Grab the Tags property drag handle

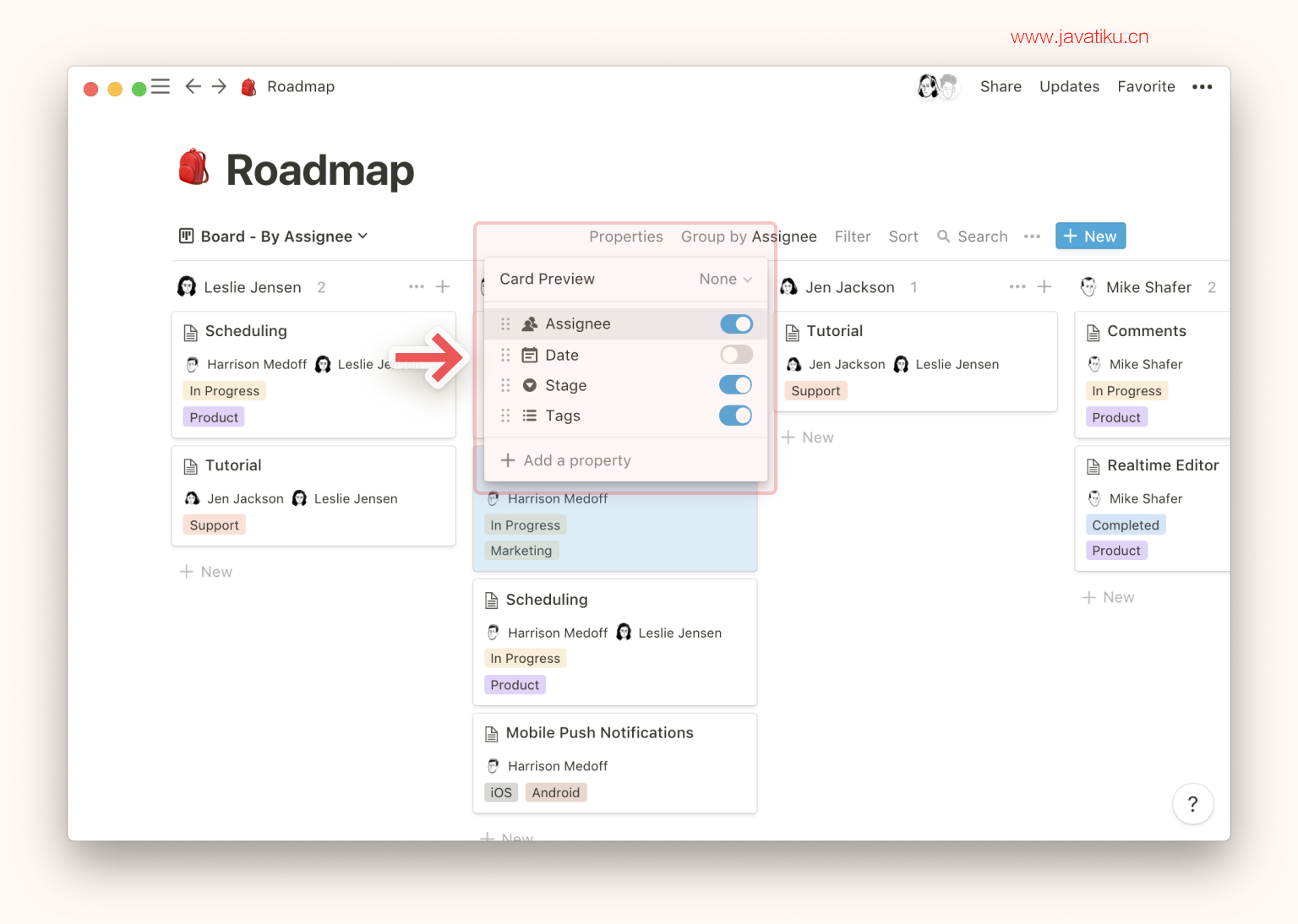pyautogui.click(x=505, y=416)
